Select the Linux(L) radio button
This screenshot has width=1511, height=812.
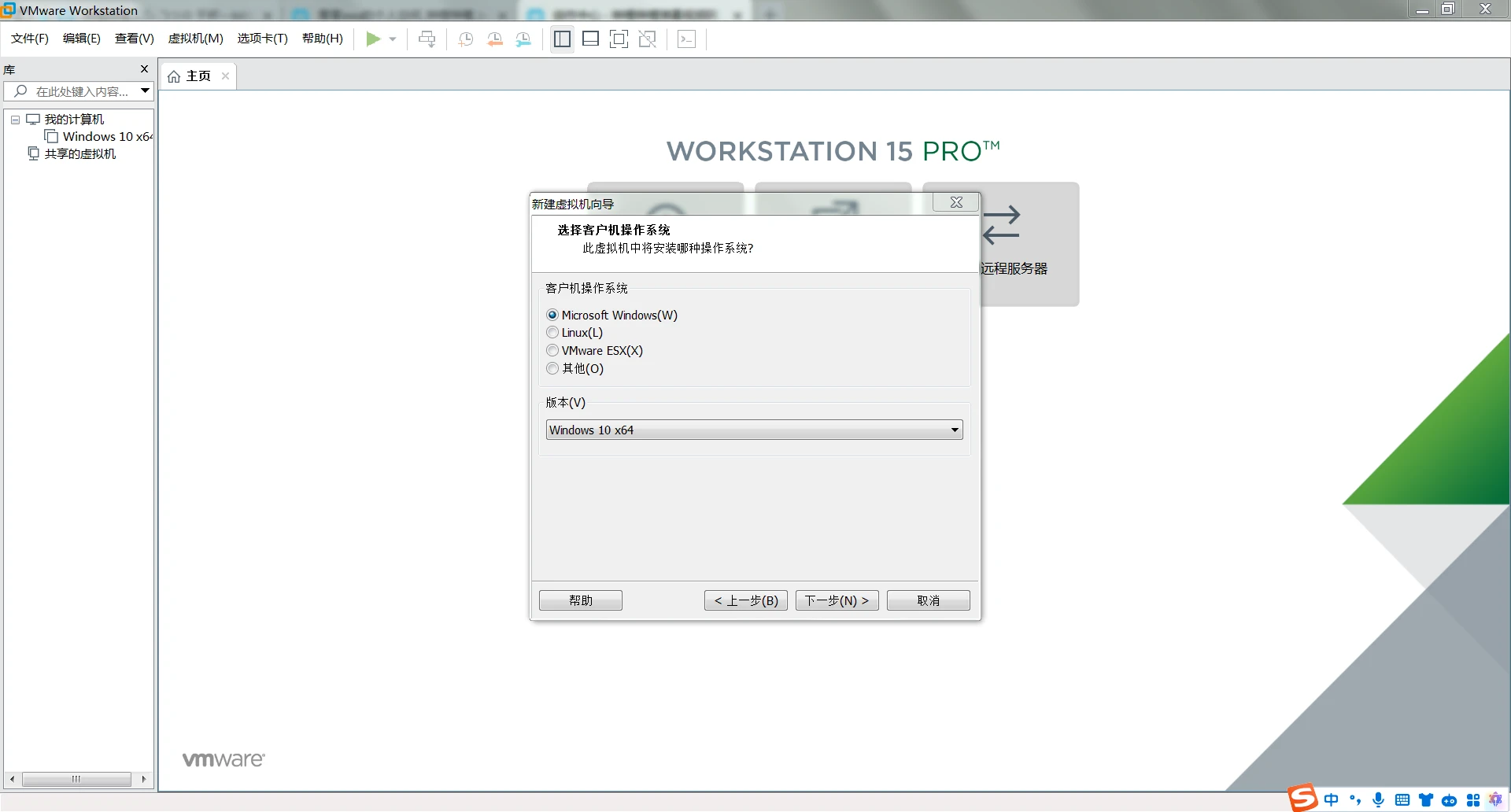552,333
